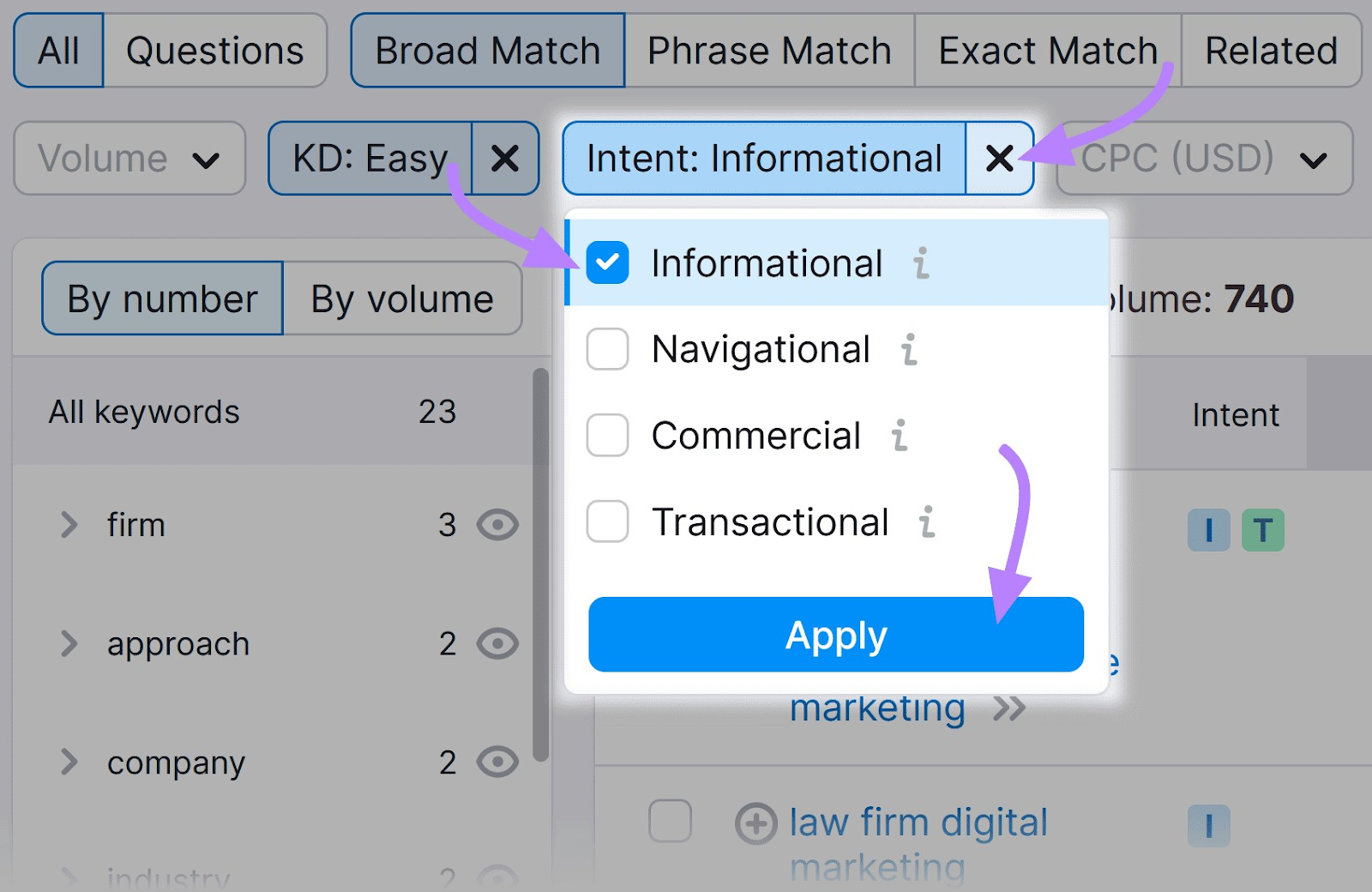View info about Informational intent
The image size is (1372, 892).
click(x=921, y=263)
